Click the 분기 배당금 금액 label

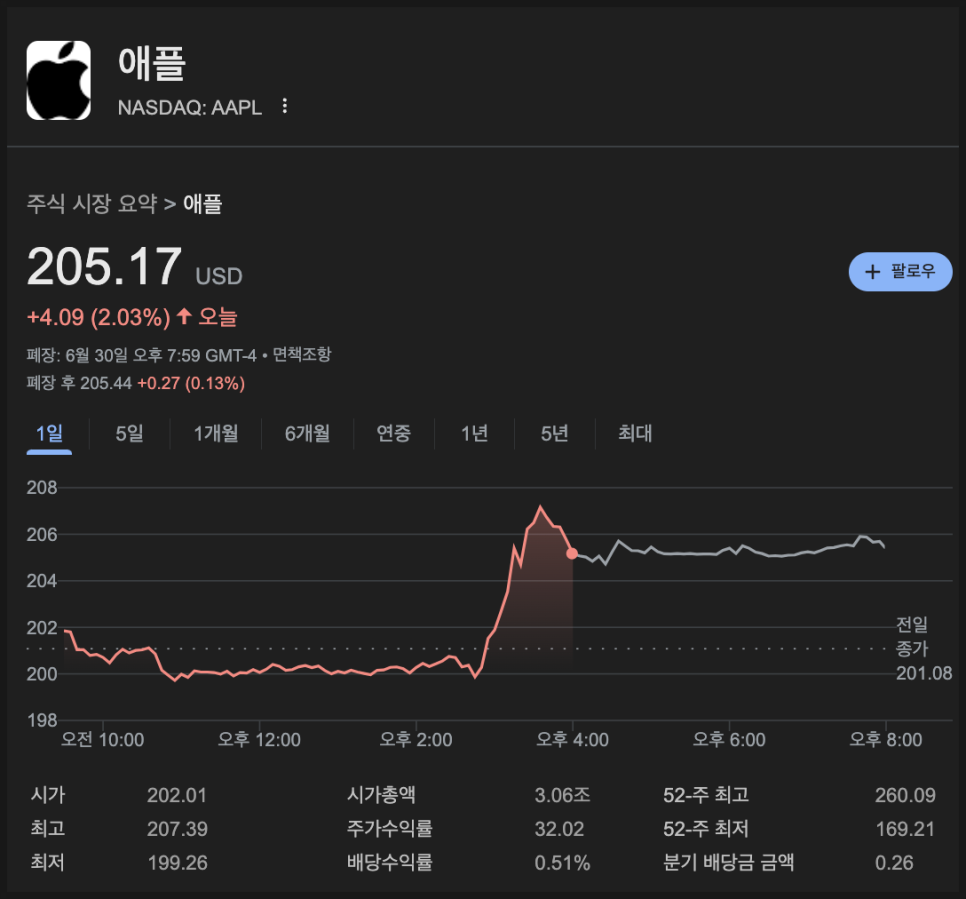click(729, 863)
